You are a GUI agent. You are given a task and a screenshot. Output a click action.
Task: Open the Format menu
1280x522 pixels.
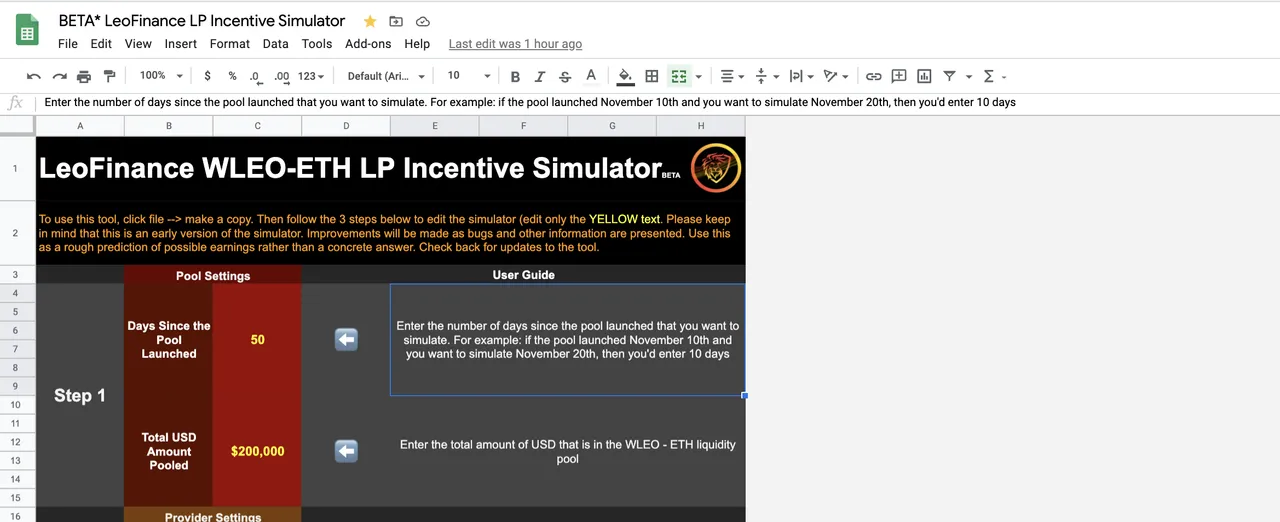click(x=230, y=44)
